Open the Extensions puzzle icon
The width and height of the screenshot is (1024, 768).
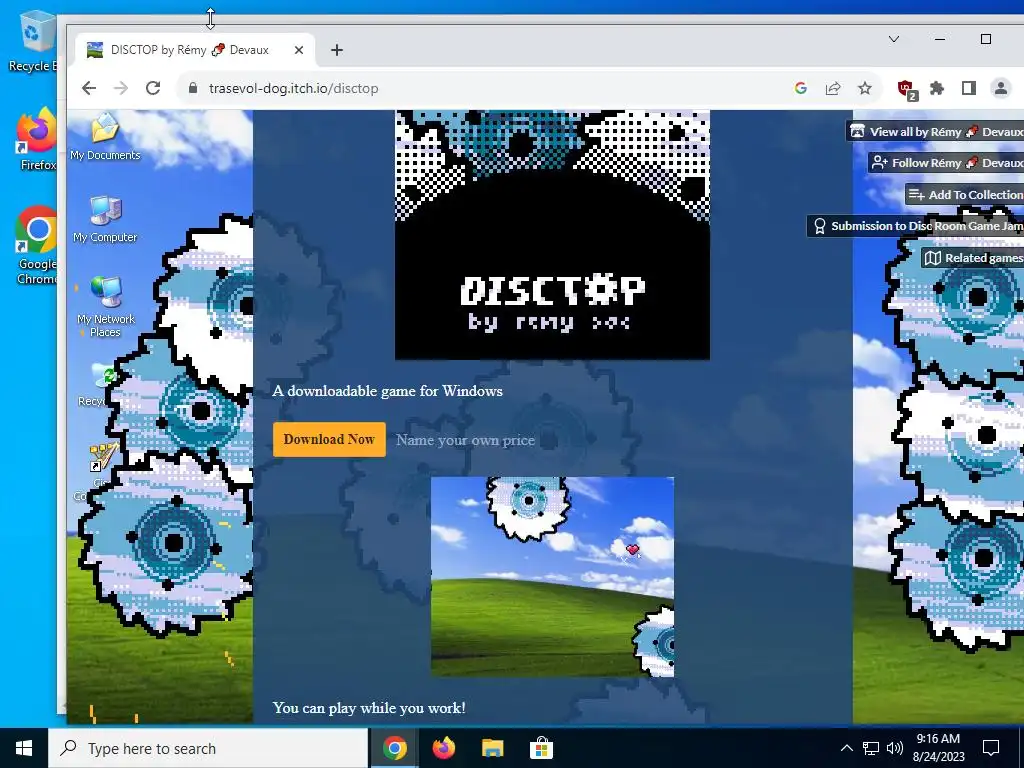click(x=937, y=88)
